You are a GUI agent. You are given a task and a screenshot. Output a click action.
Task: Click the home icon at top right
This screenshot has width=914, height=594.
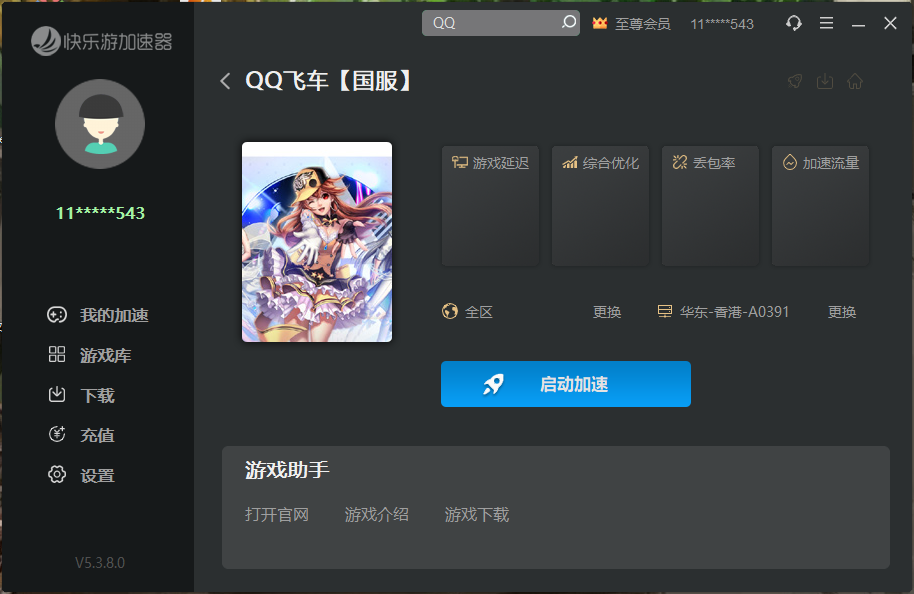[855, 81]
